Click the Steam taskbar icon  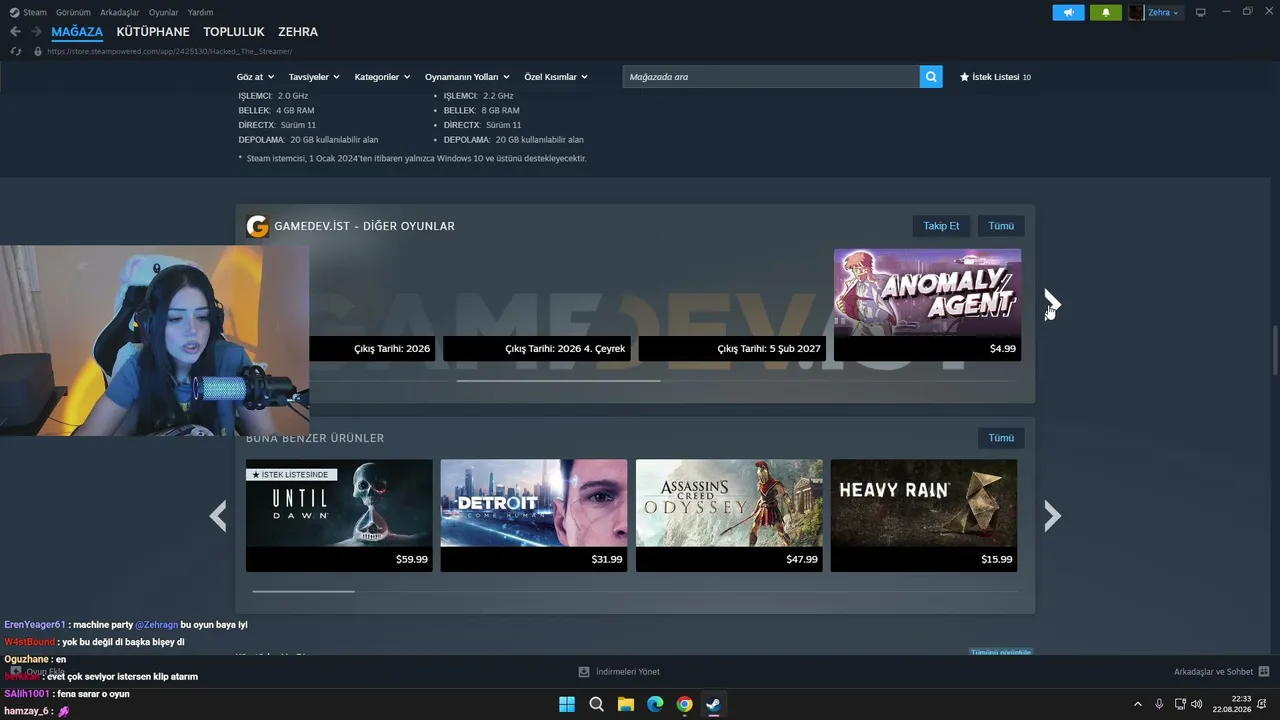click(x=713, y=704)
